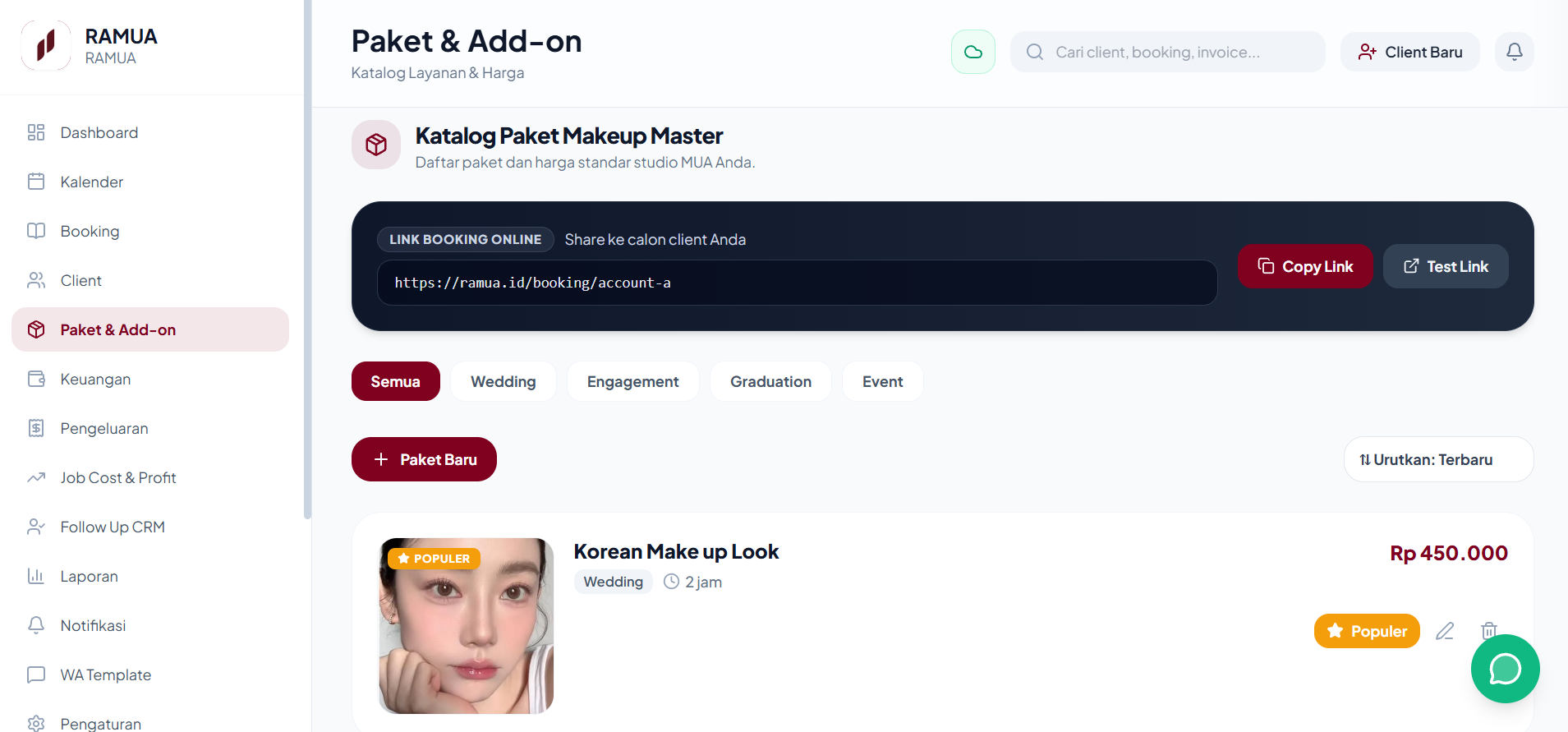Open Pengeluaran page
1568x732 pixels.
click(150, 428)
